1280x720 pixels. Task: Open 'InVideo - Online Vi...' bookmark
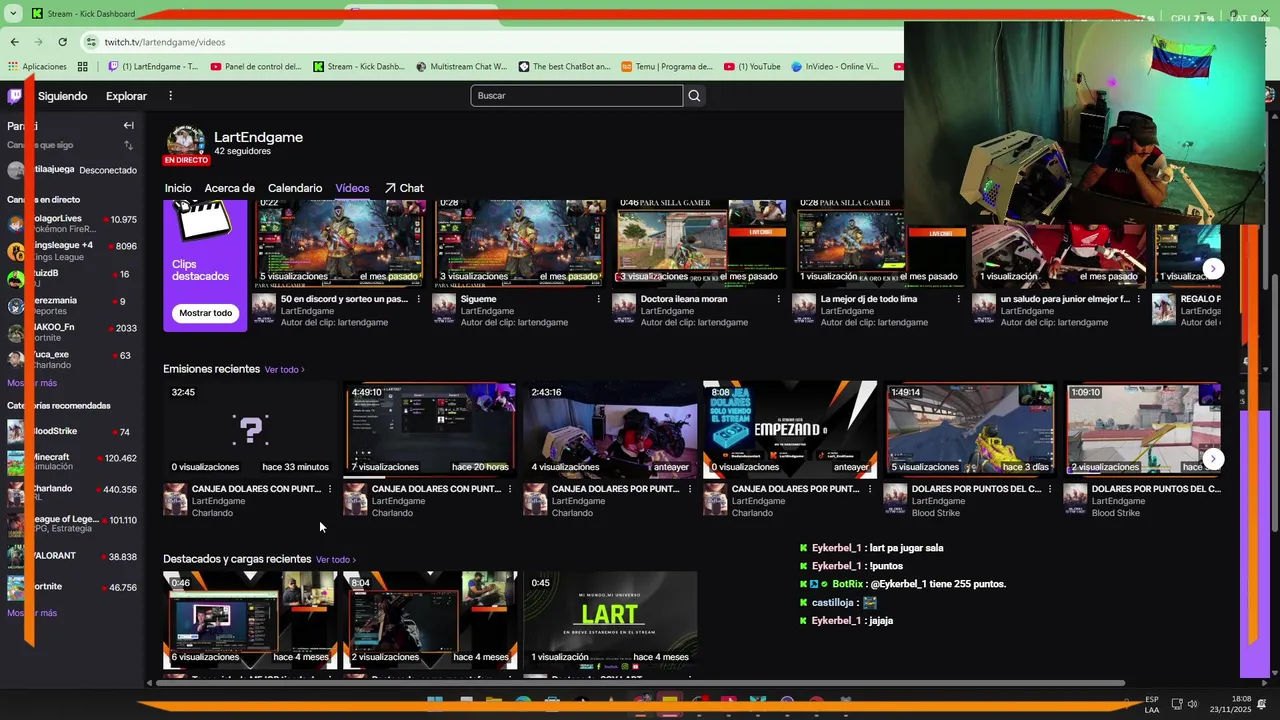pos(835,67)
